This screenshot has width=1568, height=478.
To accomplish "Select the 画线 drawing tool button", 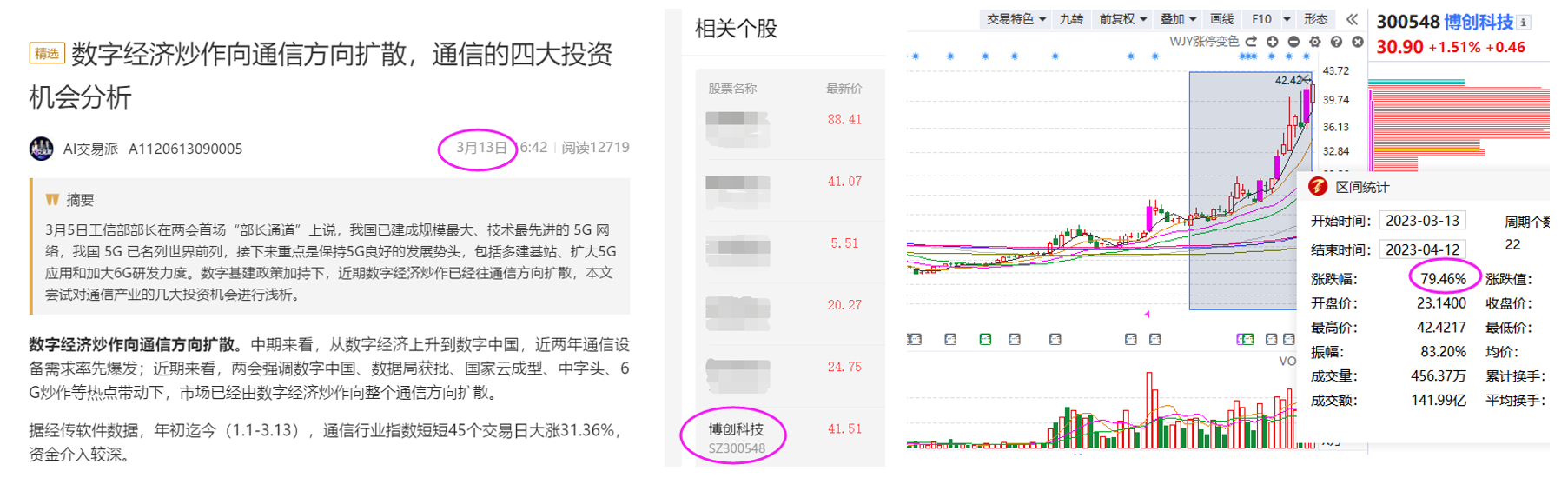I will pos(1221,19).
